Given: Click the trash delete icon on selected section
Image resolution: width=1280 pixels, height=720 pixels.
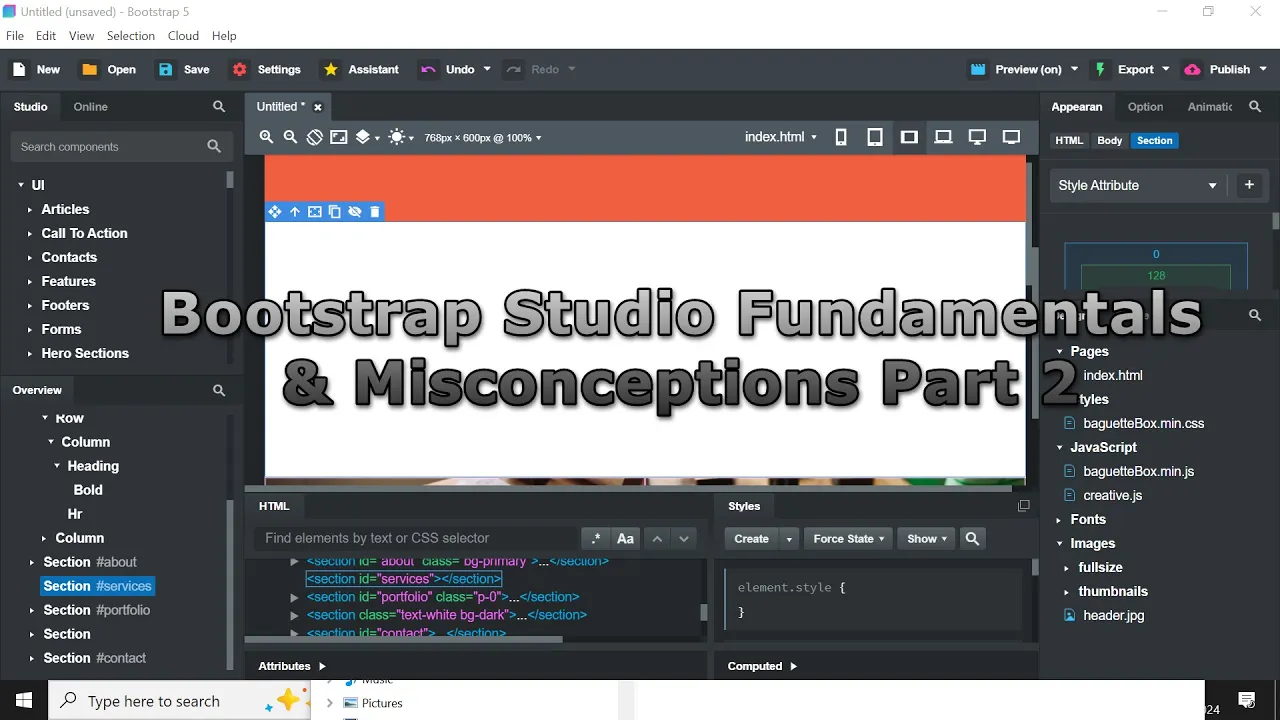Looking at the screenshot, I should (375, 212).
